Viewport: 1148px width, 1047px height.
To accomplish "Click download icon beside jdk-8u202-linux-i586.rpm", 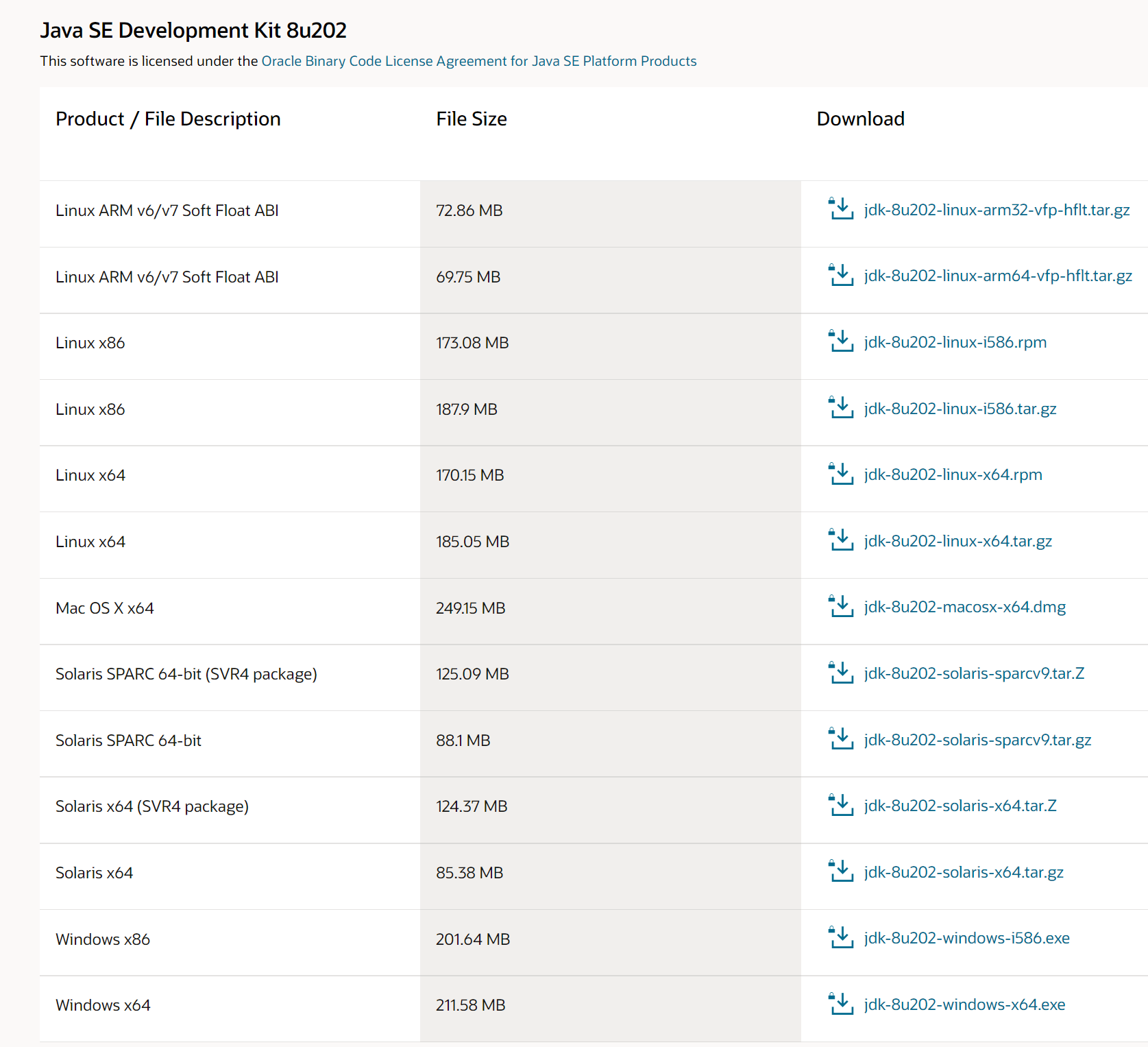I will (840, 341).
